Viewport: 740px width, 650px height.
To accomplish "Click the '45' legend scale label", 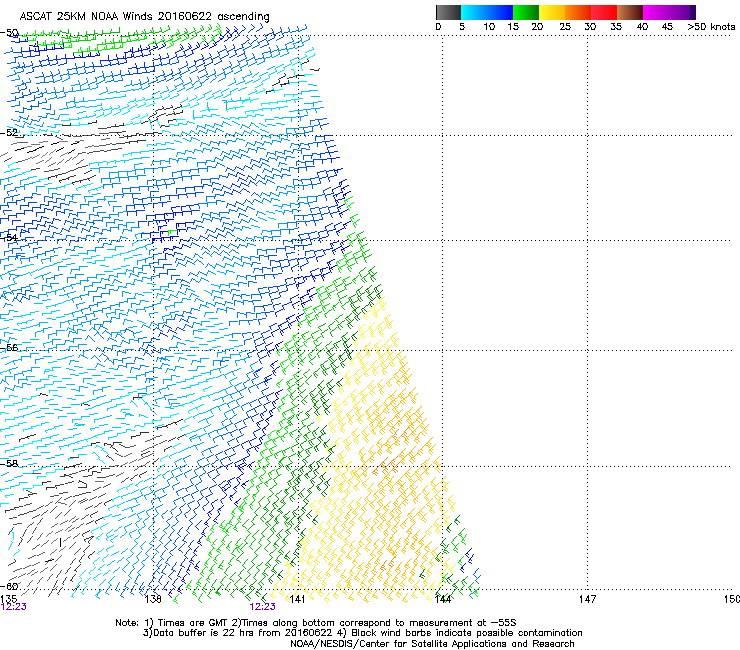I will coord(667,27).
